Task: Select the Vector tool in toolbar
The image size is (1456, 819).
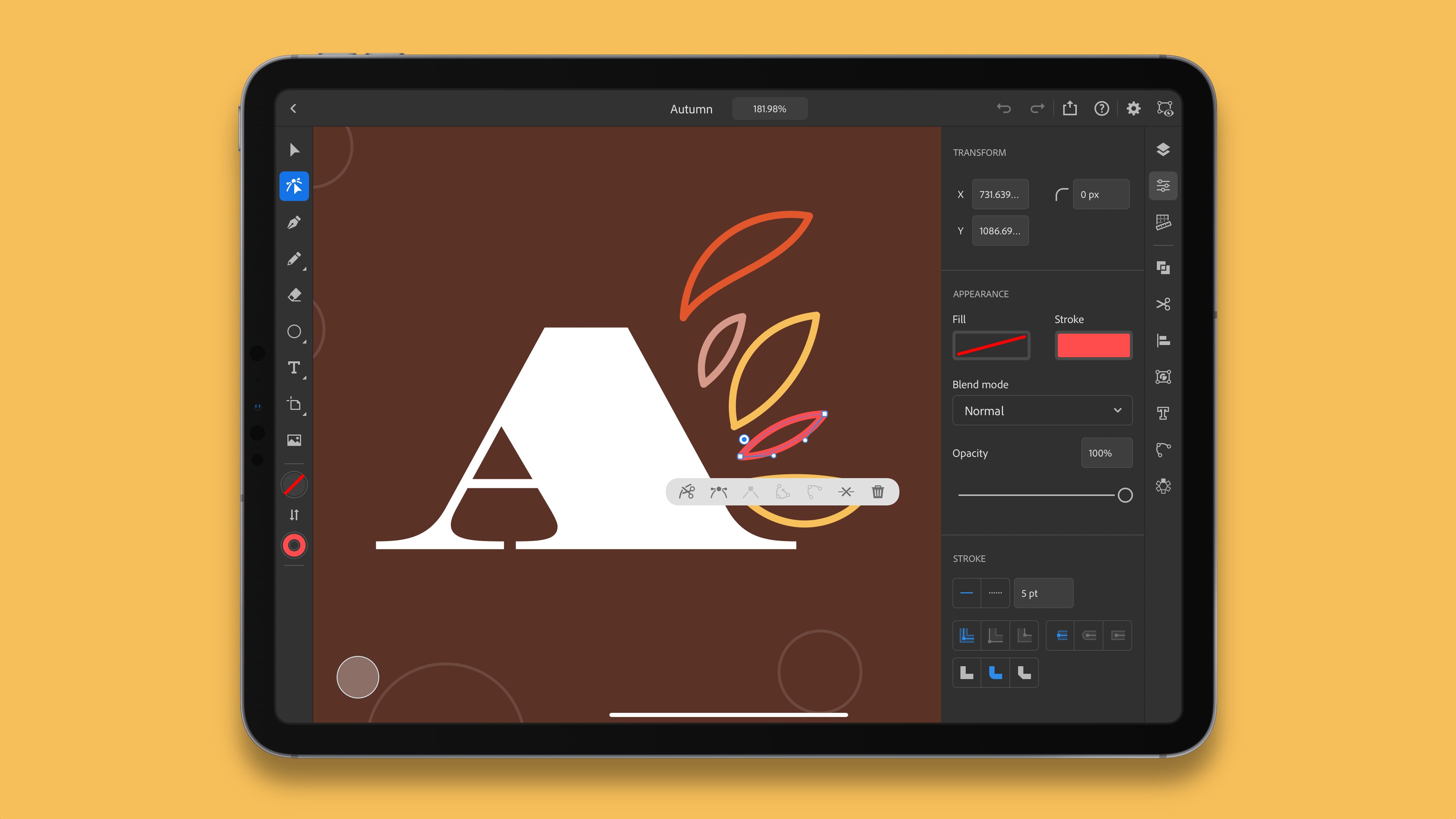Action: [x=294, y=186]
